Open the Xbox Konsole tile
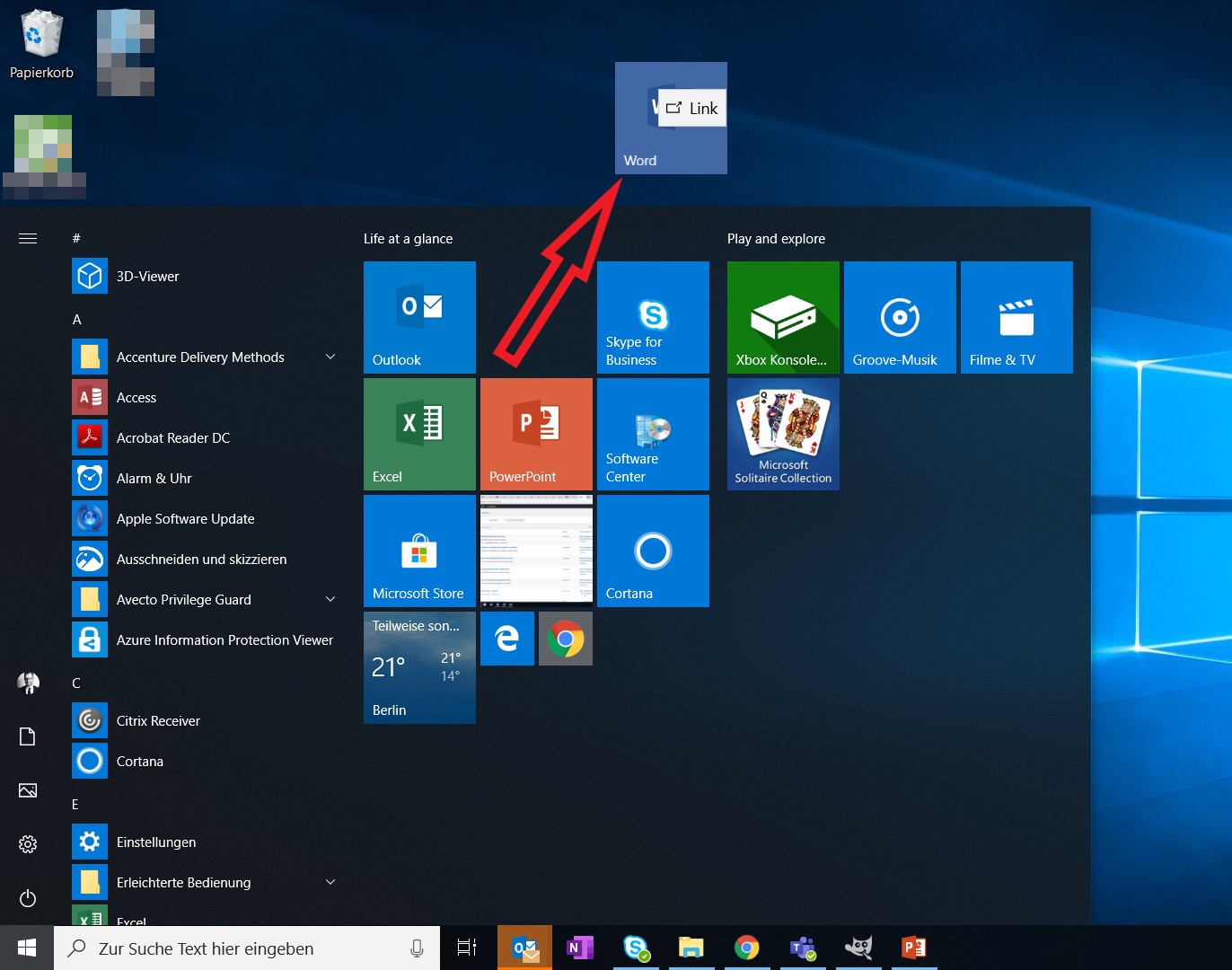The width and height of the screenshot is (1232, 970). (x=782, y=317)
